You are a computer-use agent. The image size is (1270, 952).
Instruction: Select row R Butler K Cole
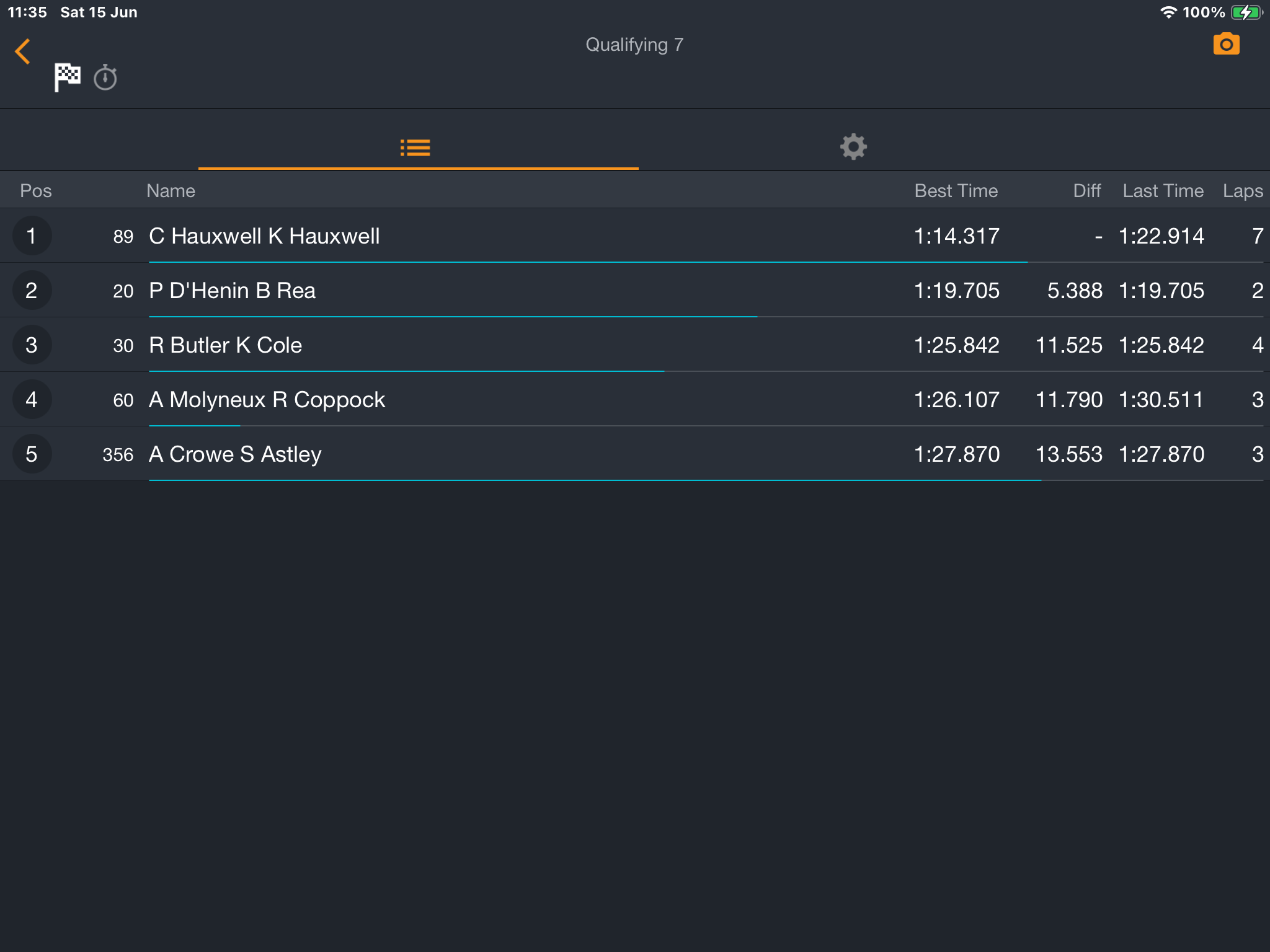point(635,345)
